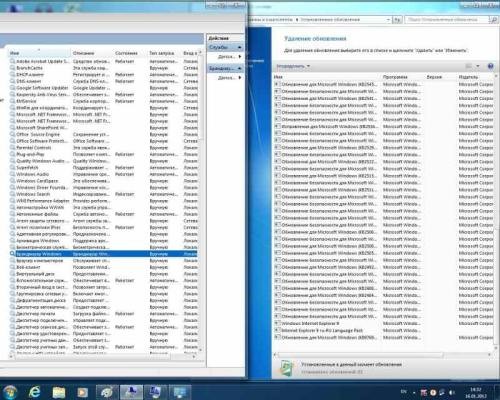The image size is (500, 400).
Task: Click the volume speaker icon in system tray
Action: tap(452, 393)
